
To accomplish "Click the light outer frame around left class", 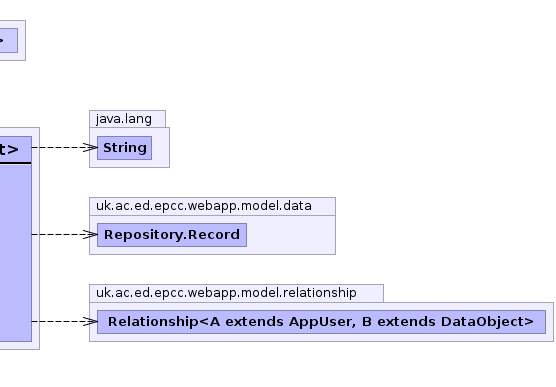I will [35, 238].
